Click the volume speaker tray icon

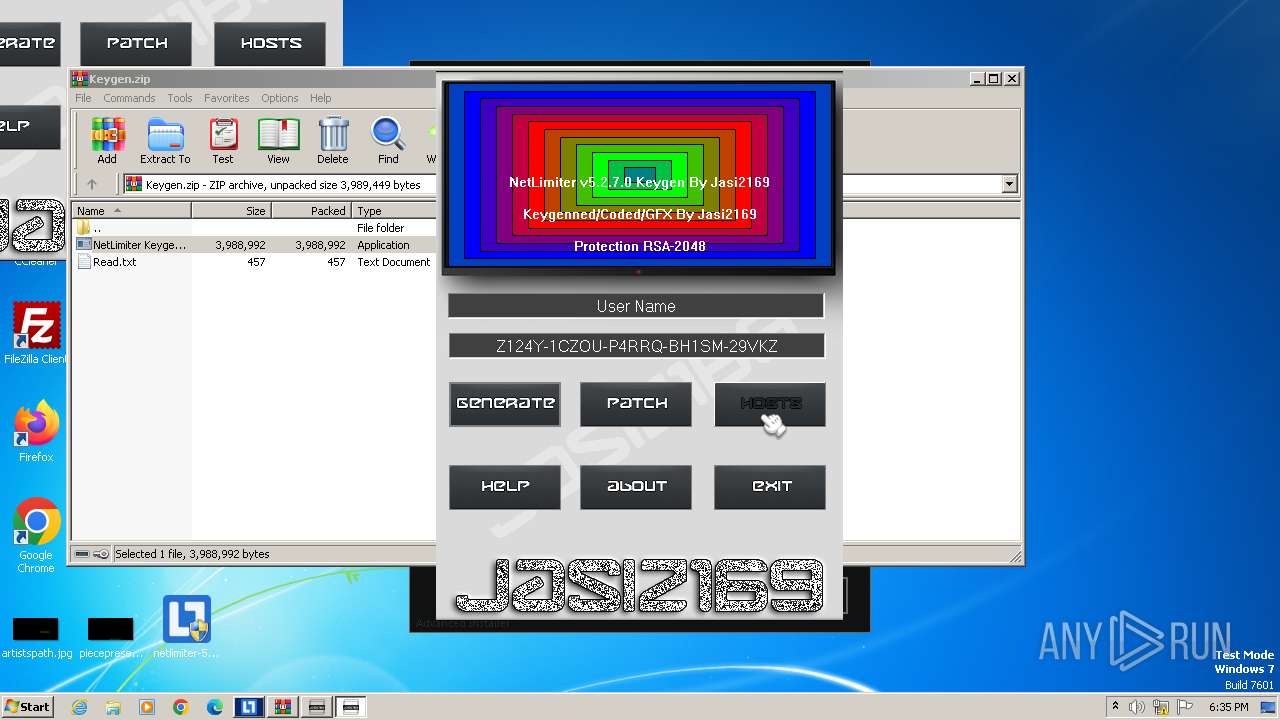click(1136, 707)
